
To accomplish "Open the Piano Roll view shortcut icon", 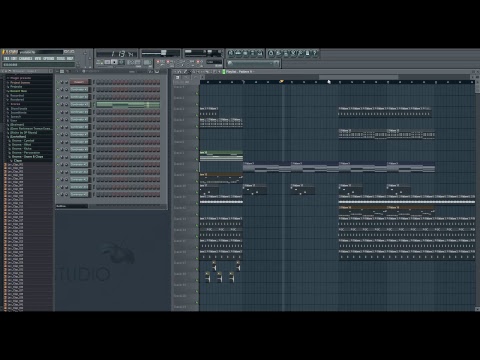I will click(x=245, y=53).
